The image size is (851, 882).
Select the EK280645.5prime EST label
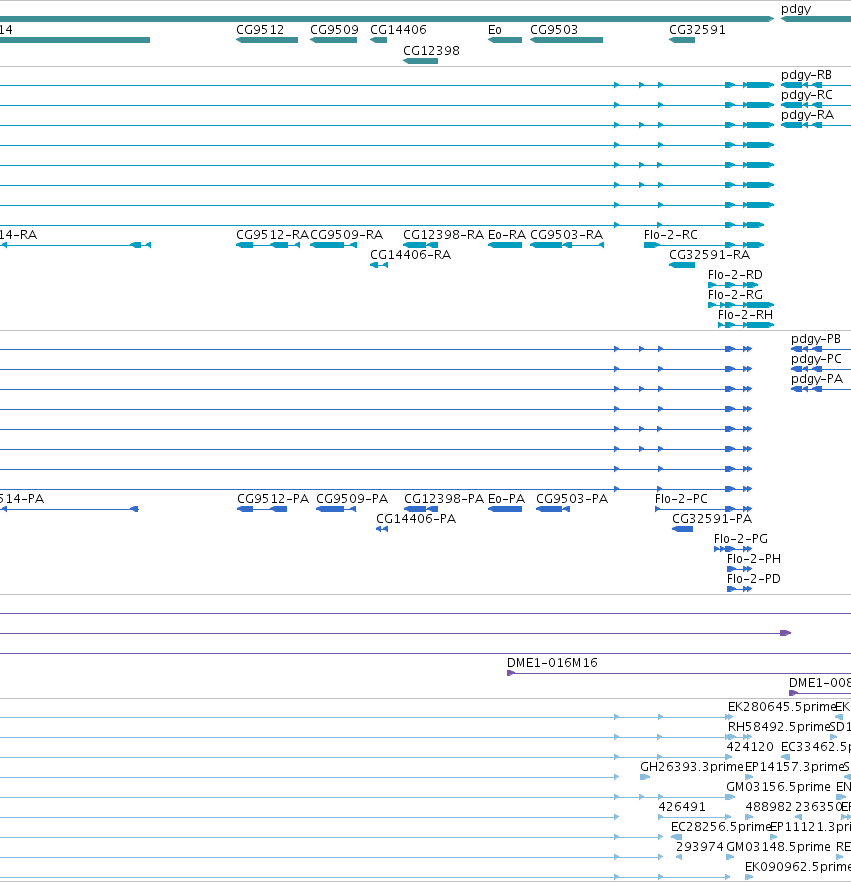coord(781,707)
